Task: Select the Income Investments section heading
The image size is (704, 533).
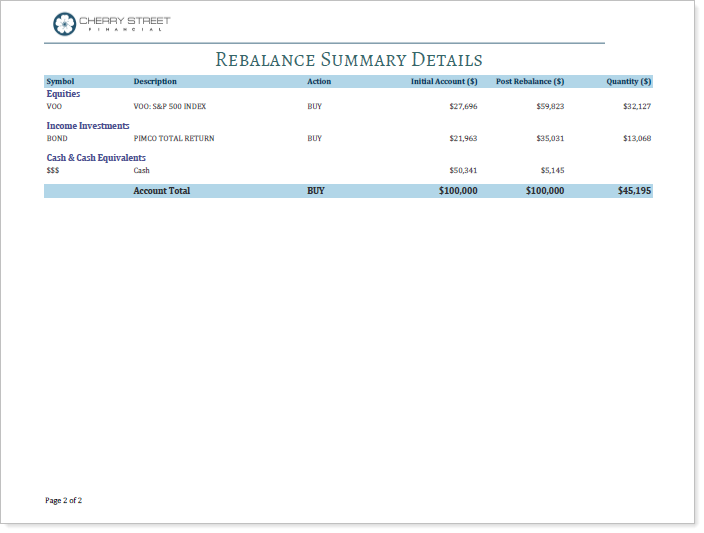Action: pyautogui.click(x=88, y=126)
